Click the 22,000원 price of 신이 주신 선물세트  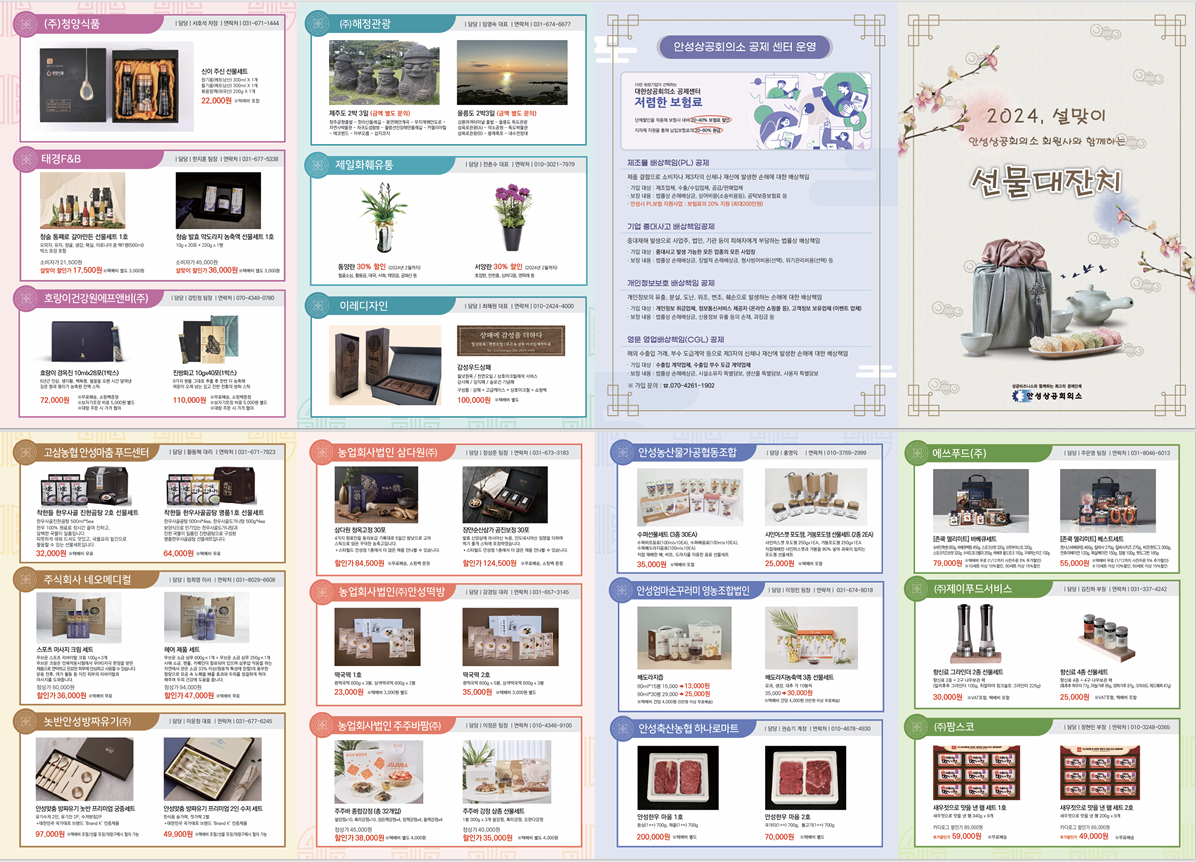tap(216, 100)
